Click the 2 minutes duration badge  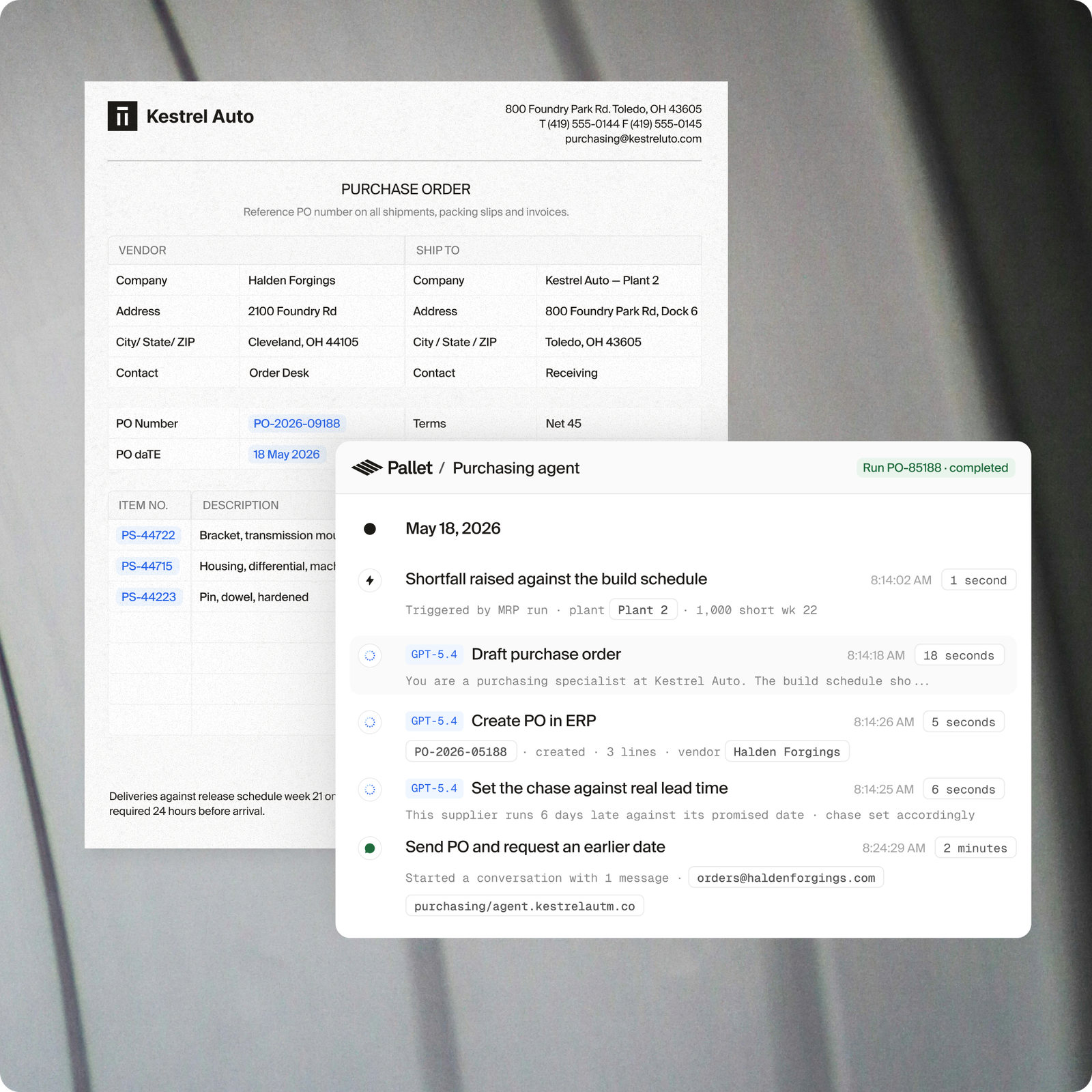[975, 848]
